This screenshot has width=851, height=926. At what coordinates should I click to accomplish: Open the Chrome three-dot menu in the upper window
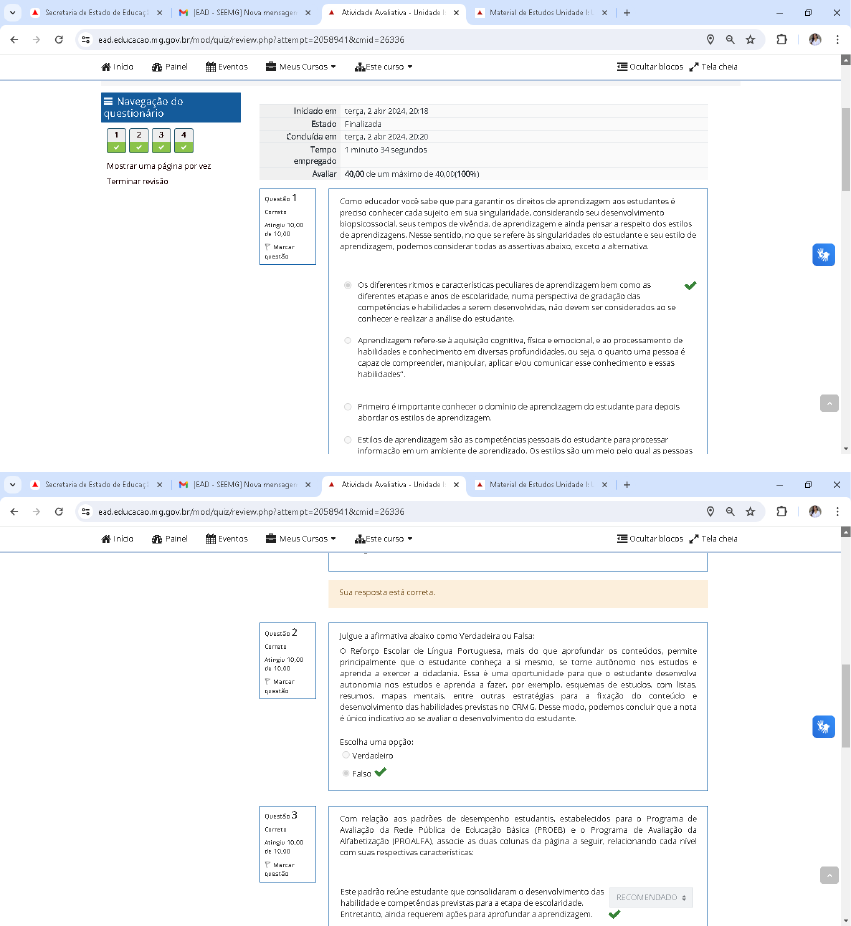pyautogui.click(x=837, y=40)
